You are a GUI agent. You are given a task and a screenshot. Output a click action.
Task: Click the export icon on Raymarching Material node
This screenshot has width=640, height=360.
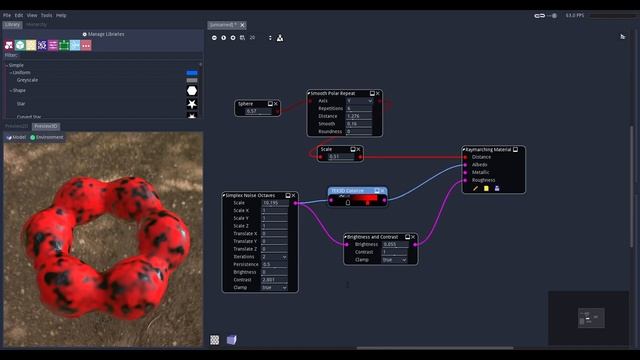(497, 188)
